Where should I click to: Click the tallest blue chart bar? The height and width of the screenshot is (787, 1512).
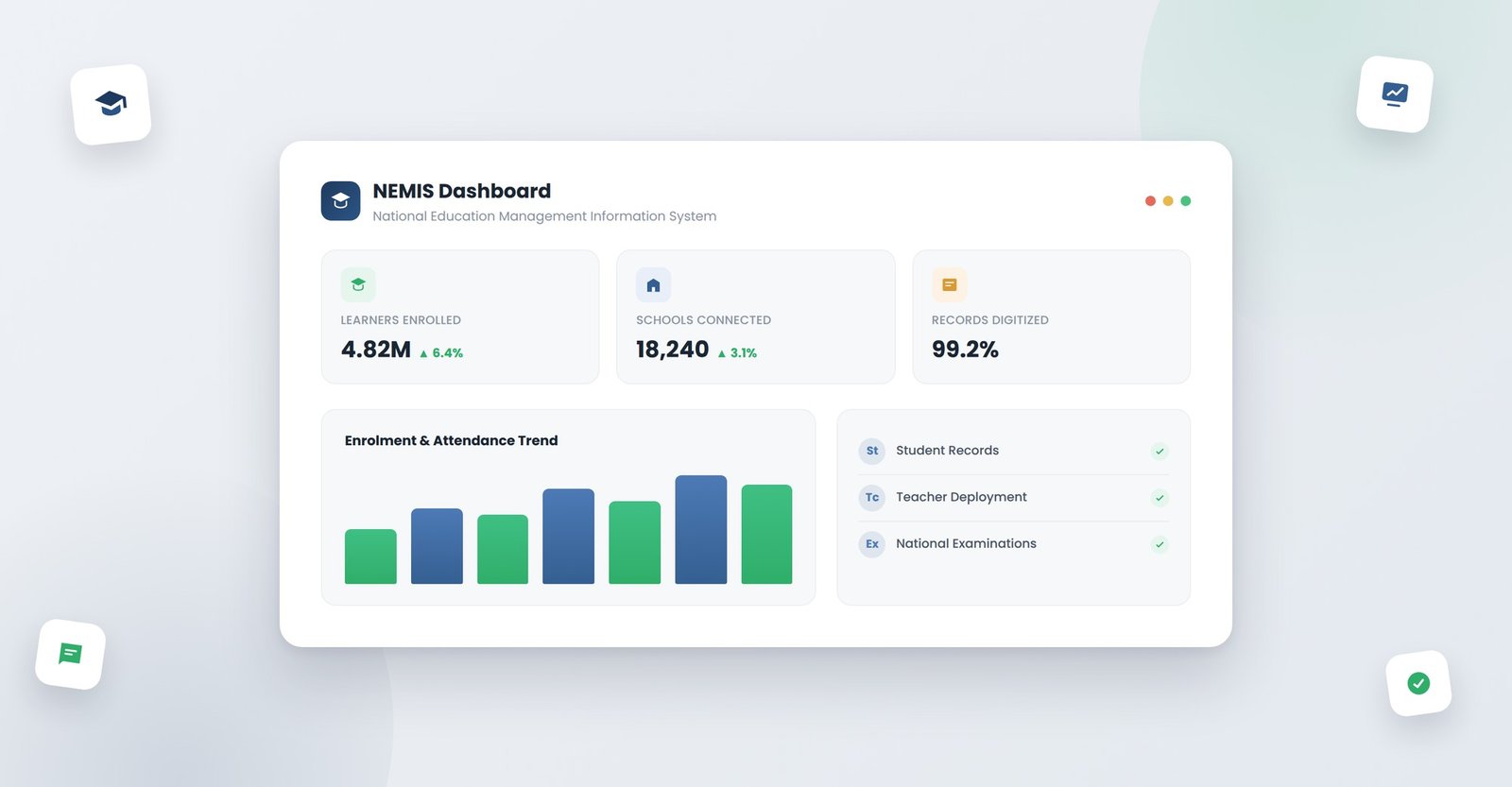[x=701, y=529]
